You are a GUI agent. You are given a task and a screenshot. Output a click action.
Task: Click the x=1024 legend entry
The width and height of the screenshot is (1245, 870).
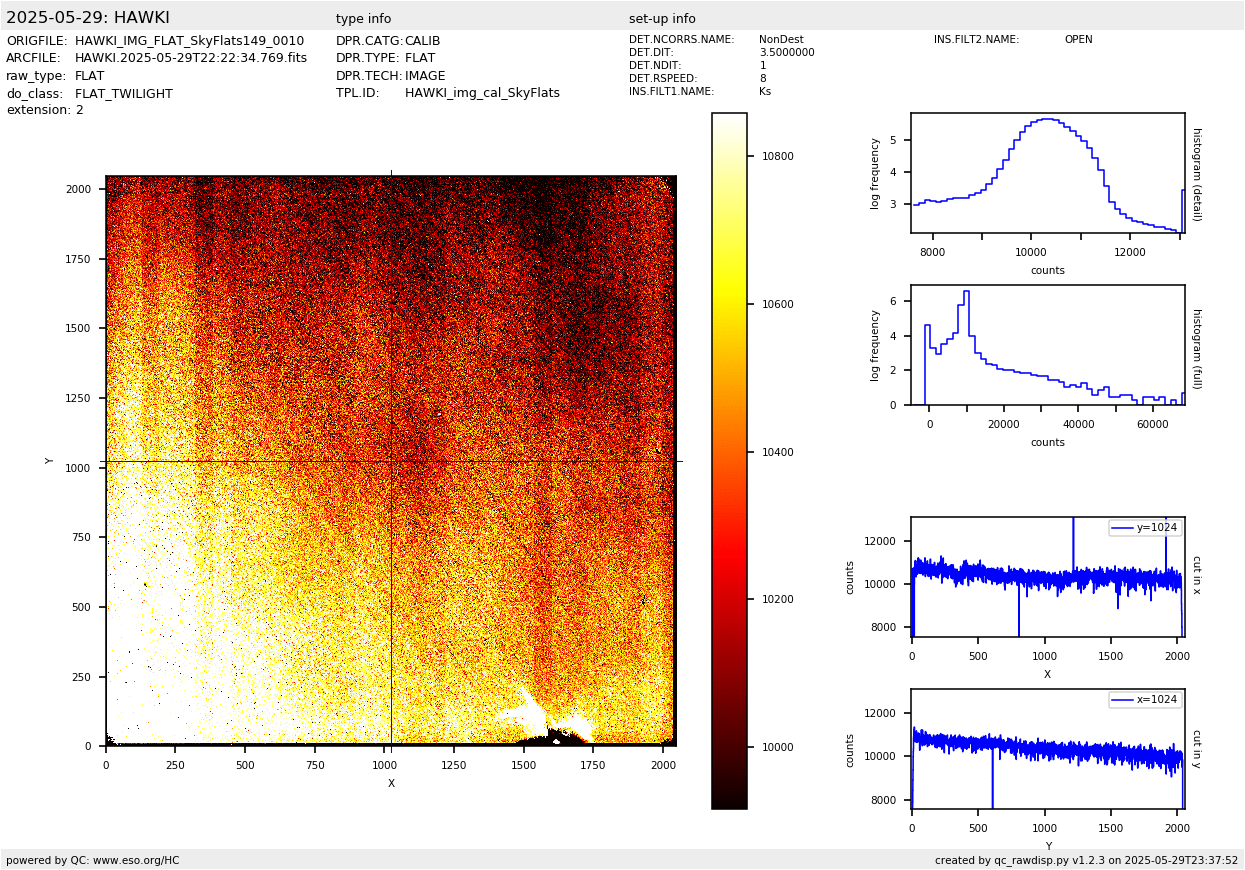coord(1145,700)
